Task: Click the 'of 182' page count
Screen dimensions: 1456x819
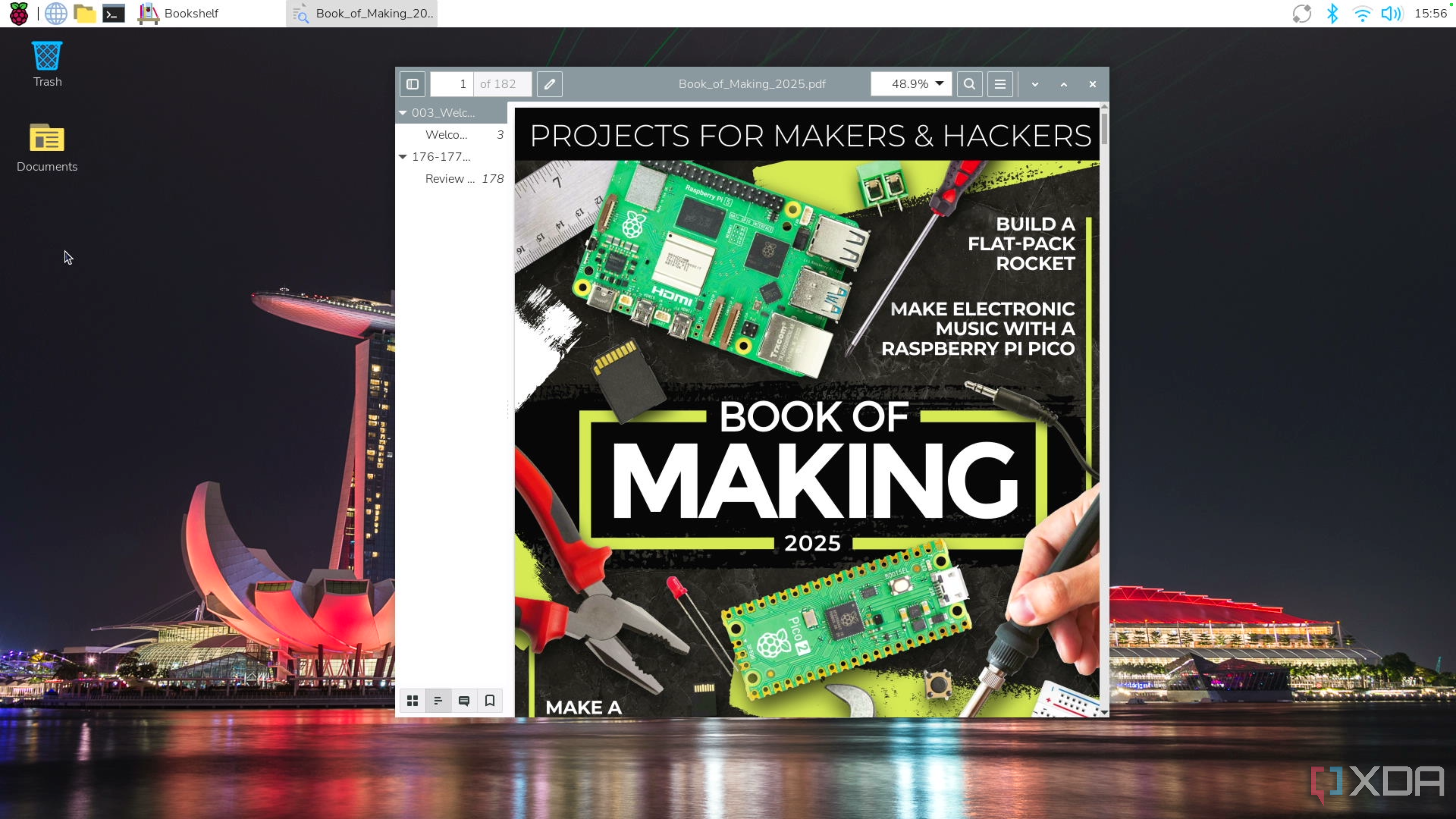Action: click(x=498, y=84)
